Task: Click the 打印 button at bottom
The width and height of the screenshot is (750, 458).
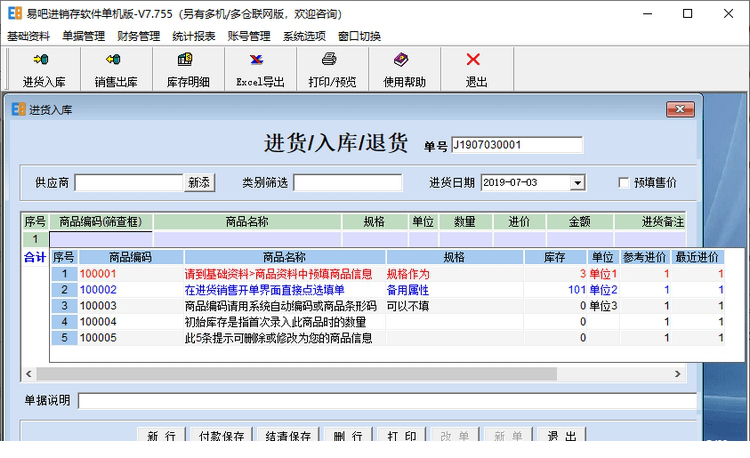Action: click(x=401, y=435)
